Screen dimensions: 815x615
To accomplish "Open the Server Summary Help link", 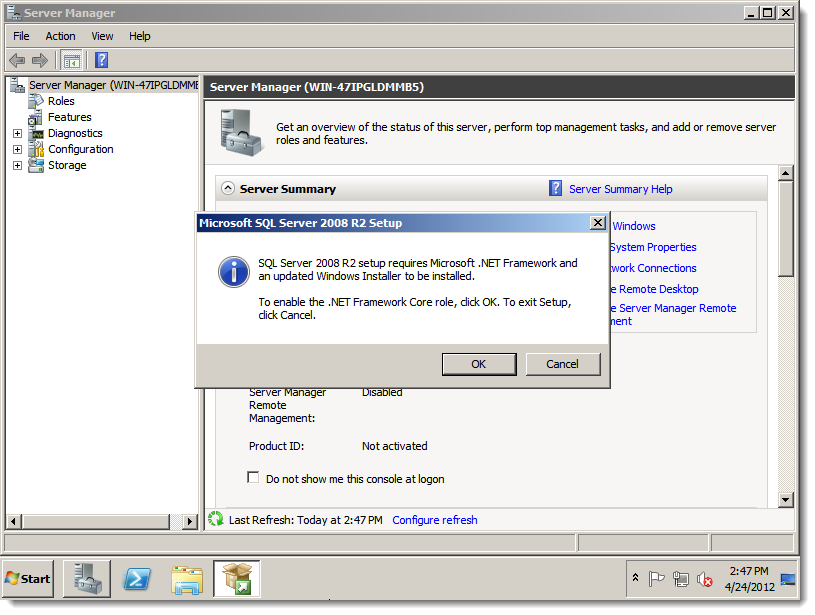I will tap(621, 189).
